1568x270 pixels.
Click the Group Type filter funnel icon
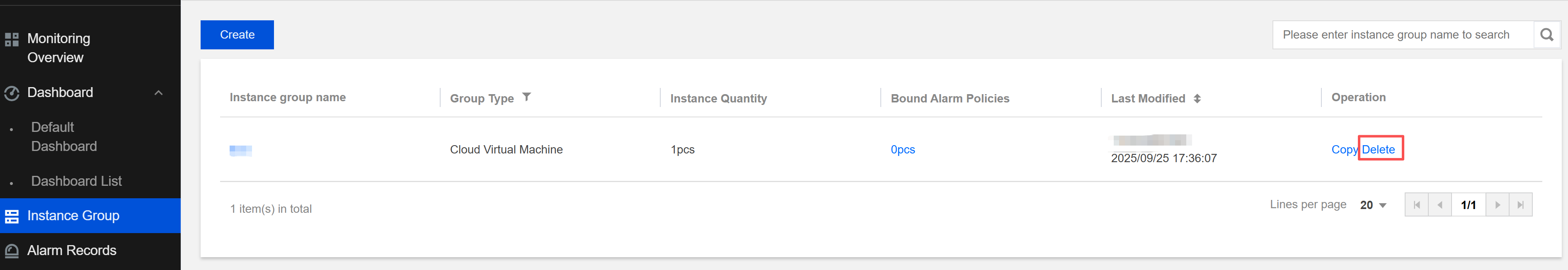526,97
